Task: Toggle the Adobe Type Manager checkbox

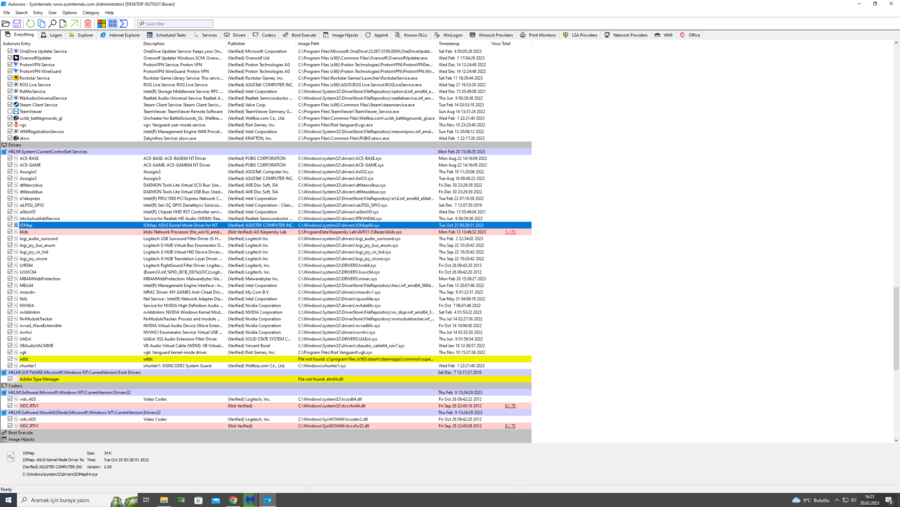Action: 10,379
